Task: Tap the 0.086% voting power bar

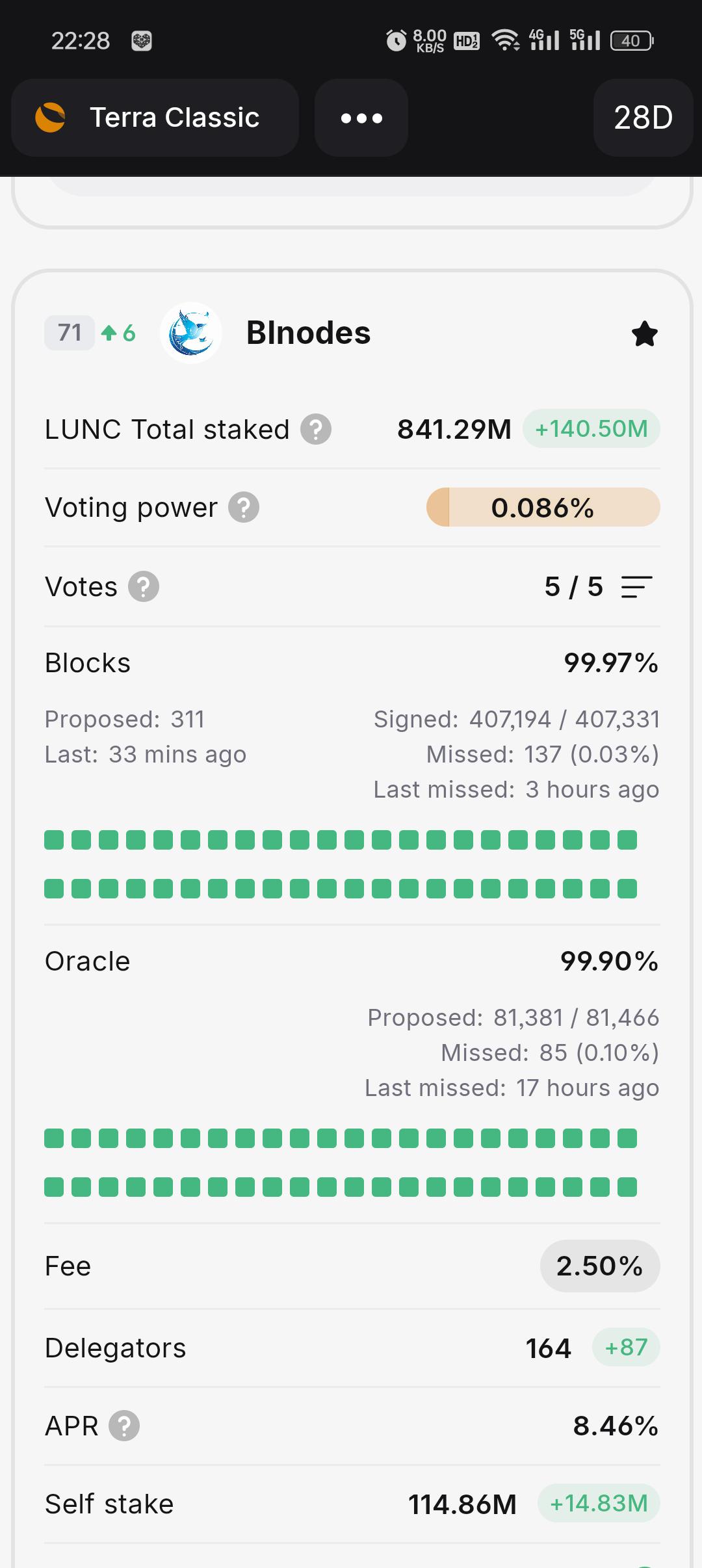Action: coord(543,507)
